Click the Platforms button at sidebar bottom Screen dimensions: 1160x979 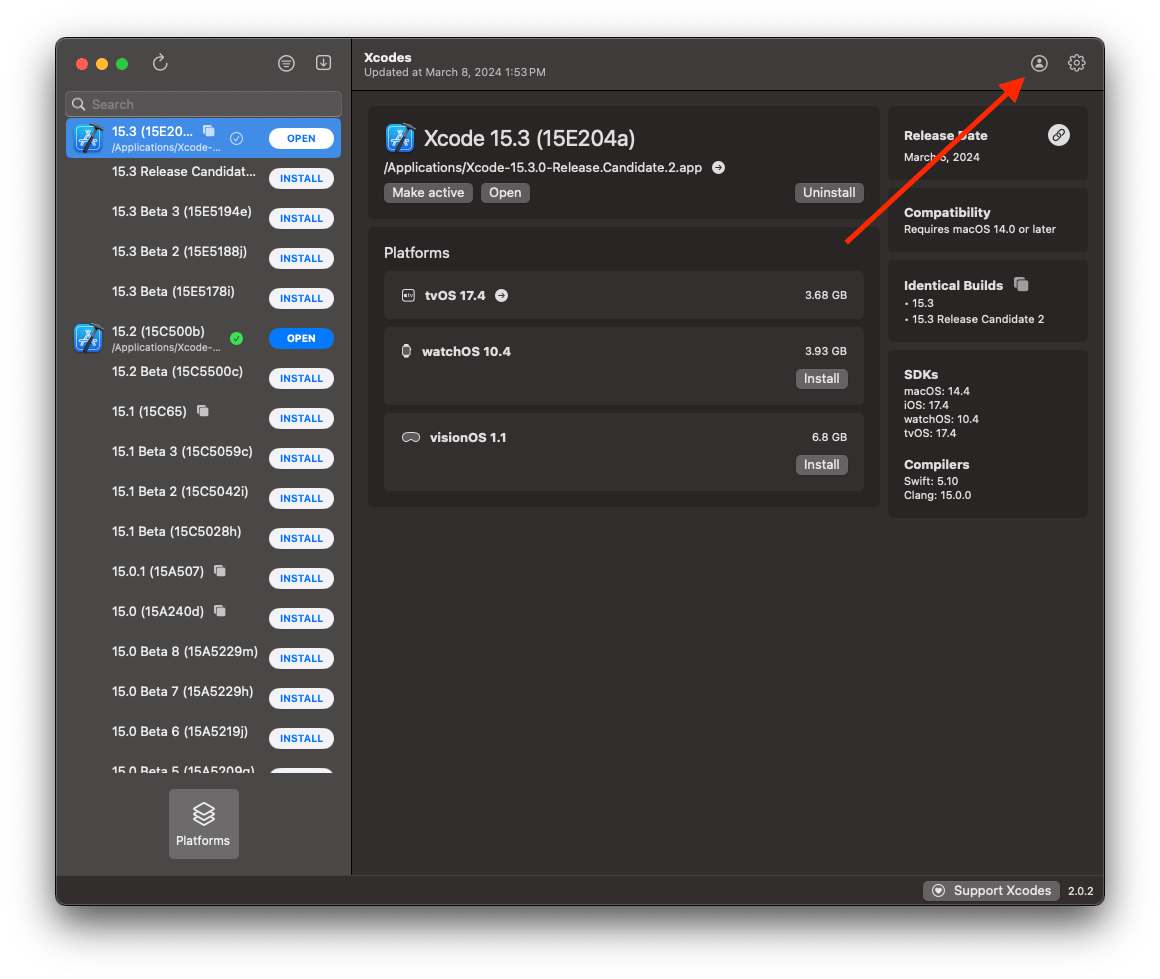(203, 824)
